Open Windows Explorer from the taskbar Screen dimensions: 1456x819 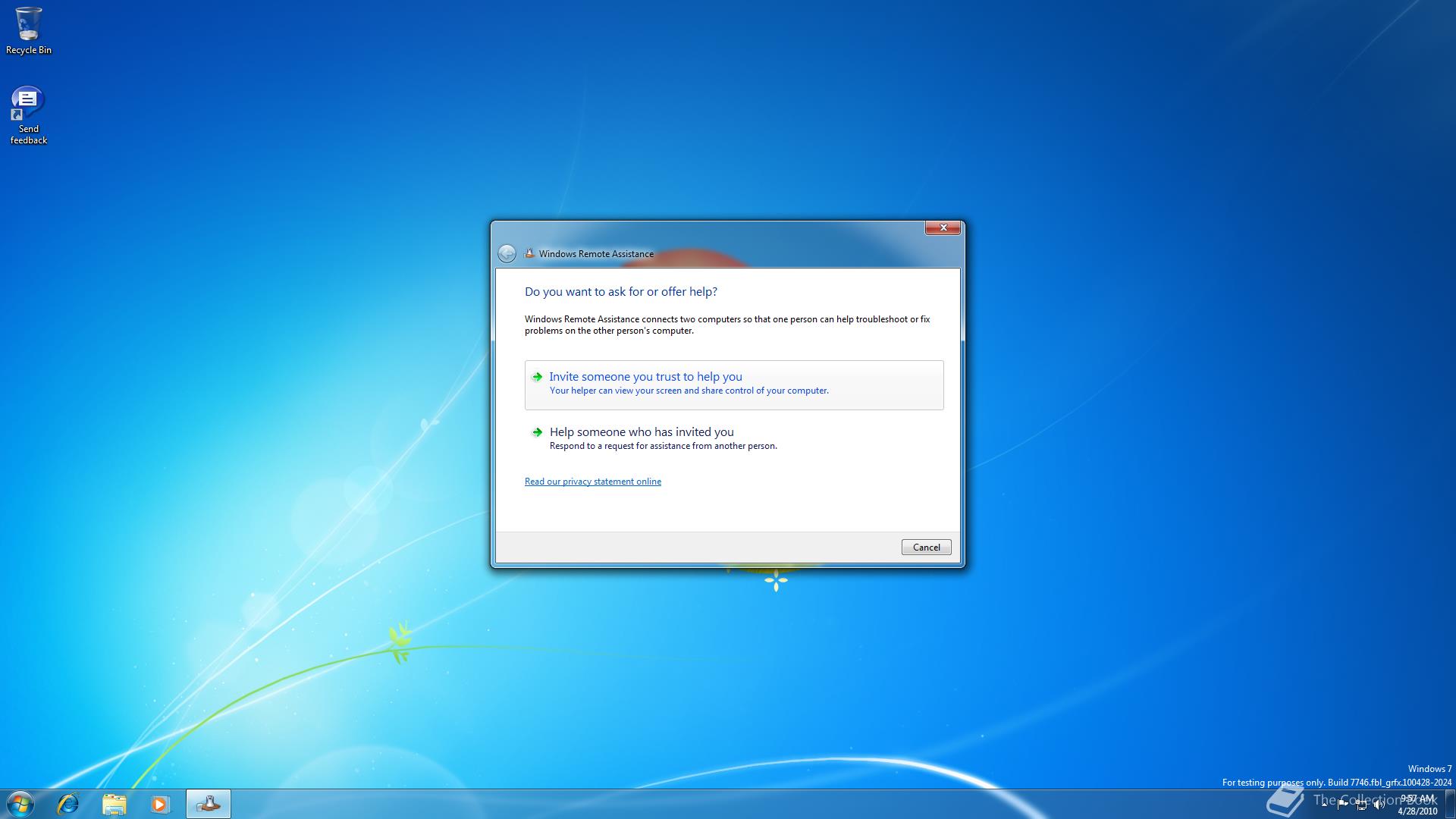[x=114, y=804]
